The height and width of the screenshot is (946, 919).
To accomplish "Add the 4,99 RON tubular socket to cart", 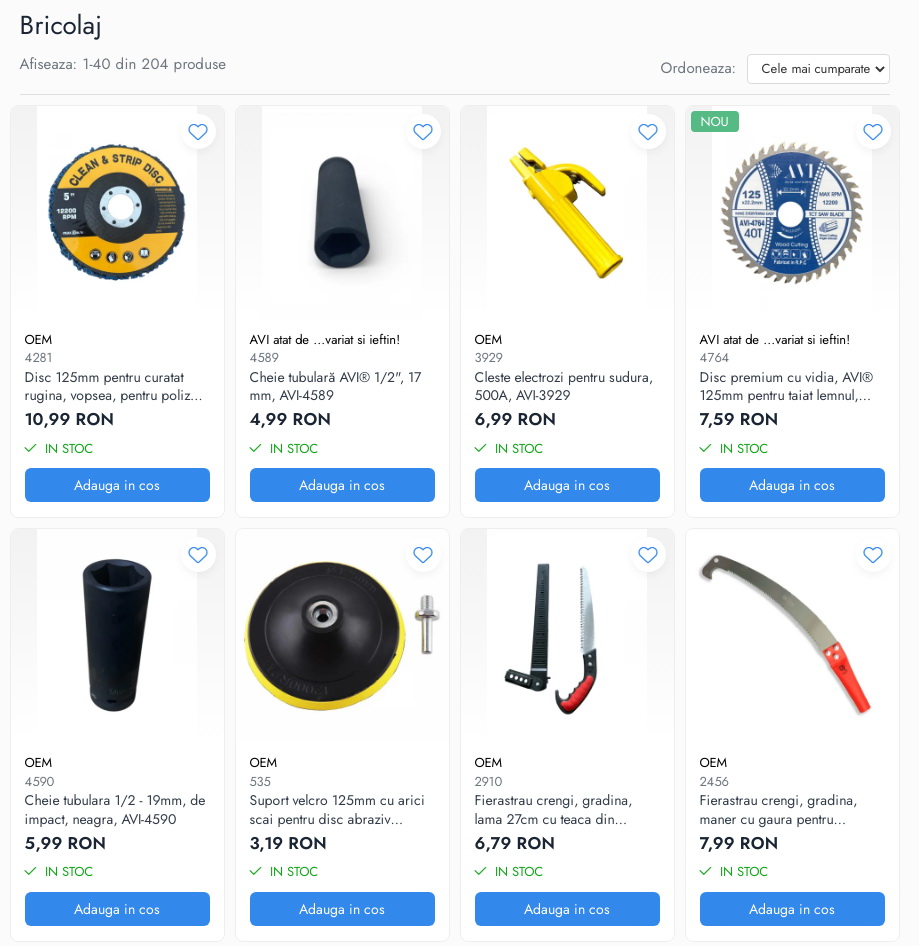I will pos(342,485).
